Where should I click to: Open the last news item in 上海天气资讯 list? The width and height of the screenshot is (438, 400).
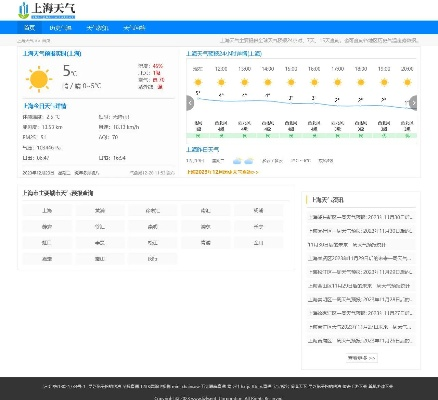(x=360, y=341)
